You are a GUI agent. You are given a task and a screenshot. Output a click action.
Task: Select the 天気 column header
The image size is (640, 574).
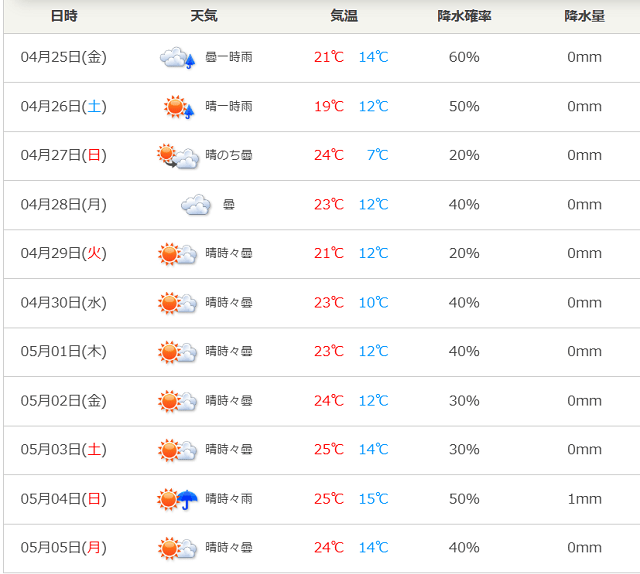pyautogui.click(x=204, y=16)
